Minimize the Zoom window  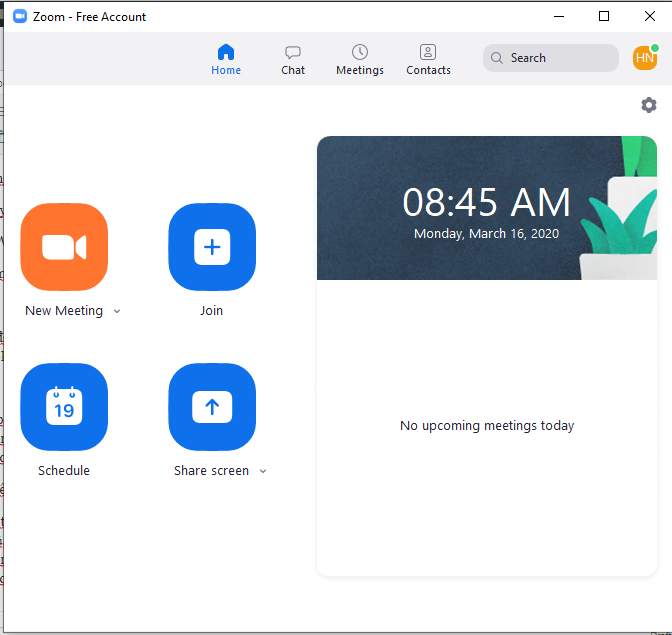point(558,16)
